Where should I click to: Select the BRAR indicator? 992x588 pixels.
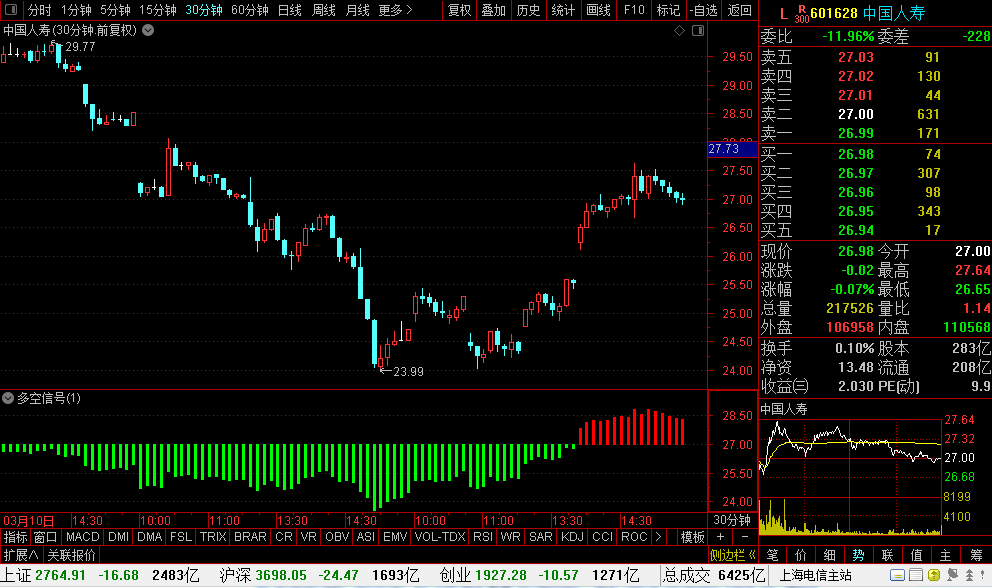tap(251, 537)
